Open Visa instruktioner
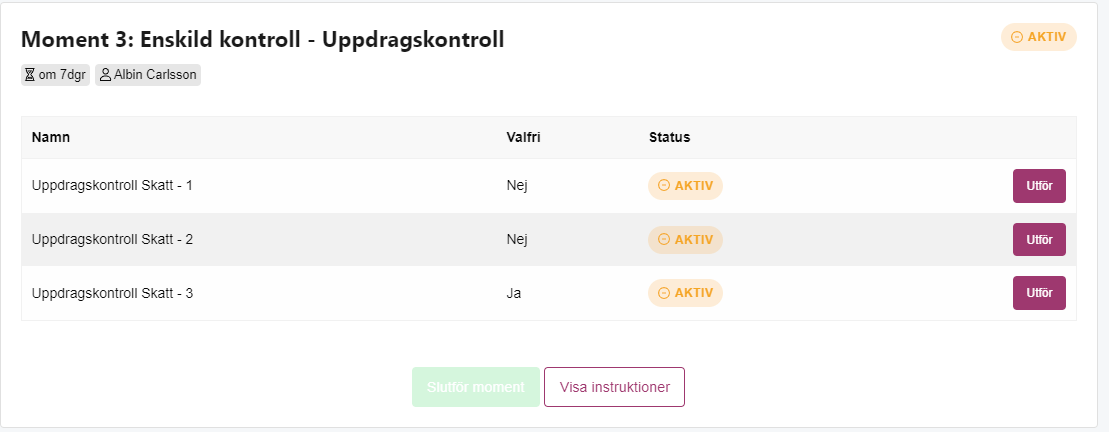The image size is (1109, 432). click(614, 387)
